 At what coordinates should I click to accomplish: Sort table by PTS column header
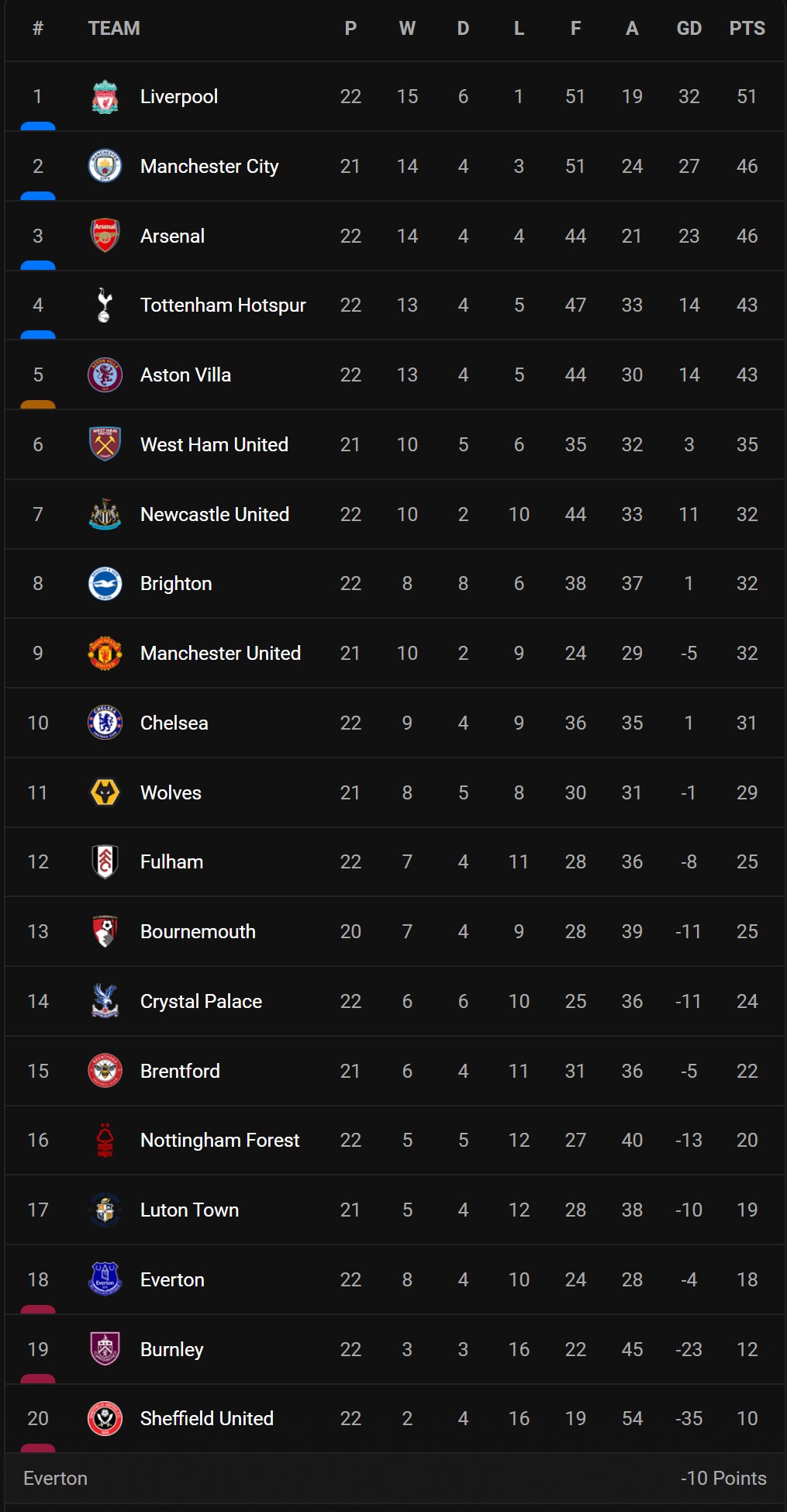click(747, 29)
